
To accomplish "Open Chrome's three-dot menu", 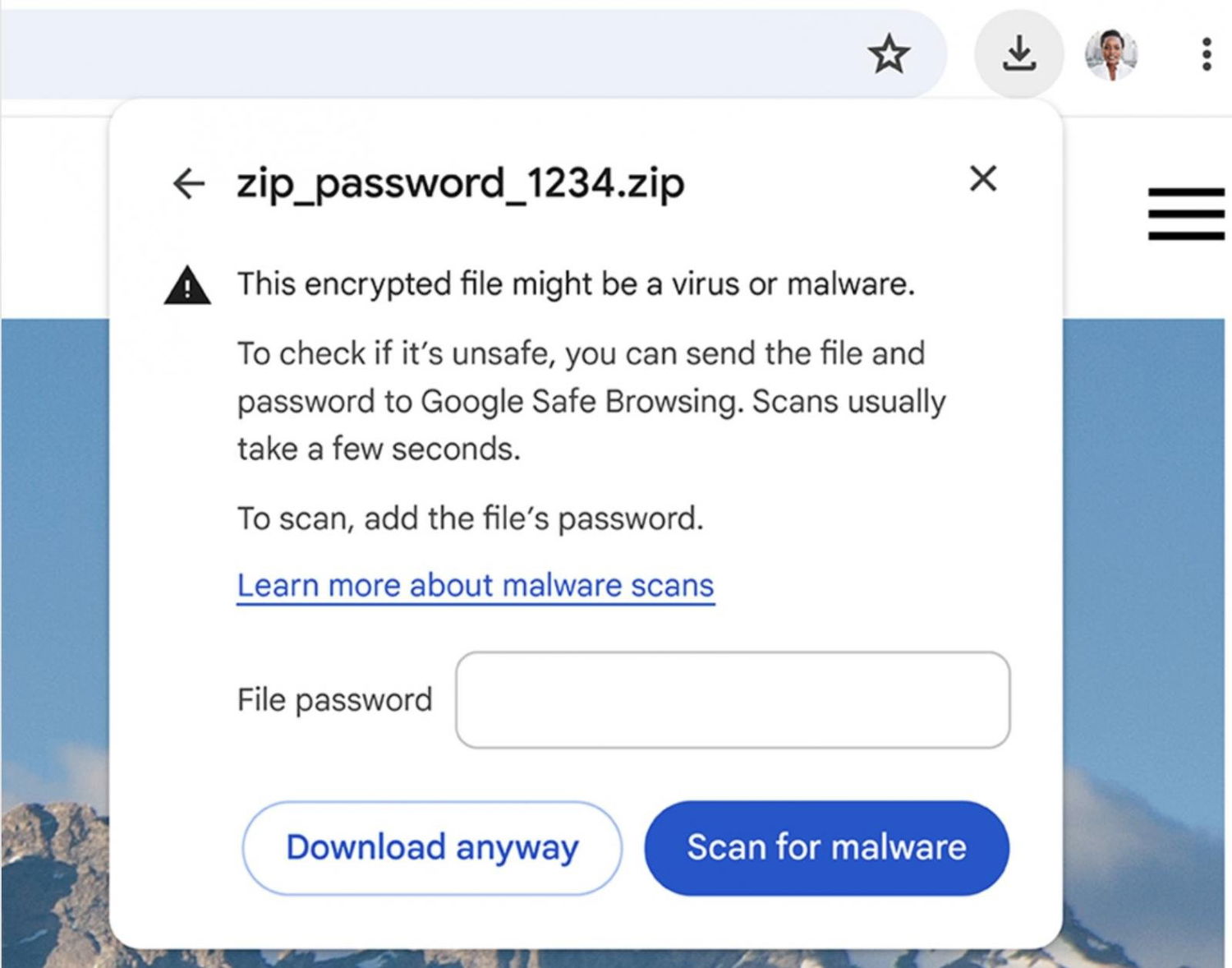I will tap(1206, 54).
